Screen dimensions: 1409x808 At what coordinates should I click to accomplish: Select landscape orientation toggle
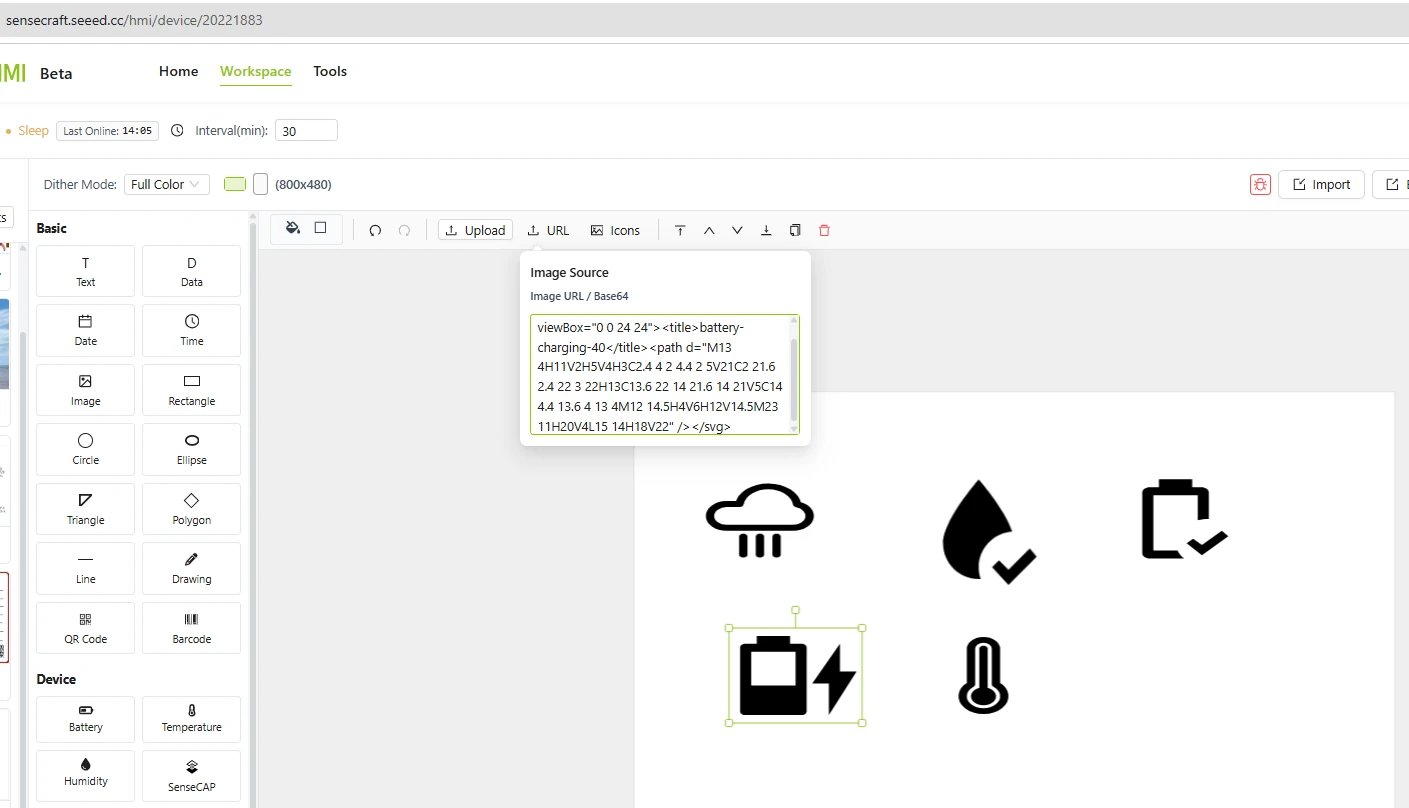coord(235,184)
